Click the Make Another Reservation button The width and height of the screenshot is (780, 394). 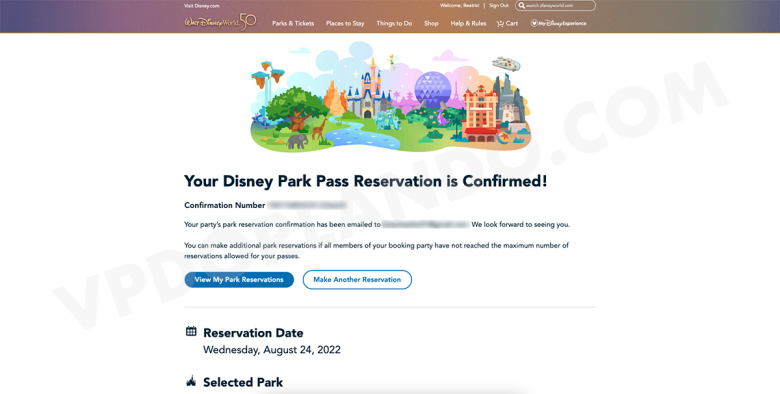pos(357,280)
